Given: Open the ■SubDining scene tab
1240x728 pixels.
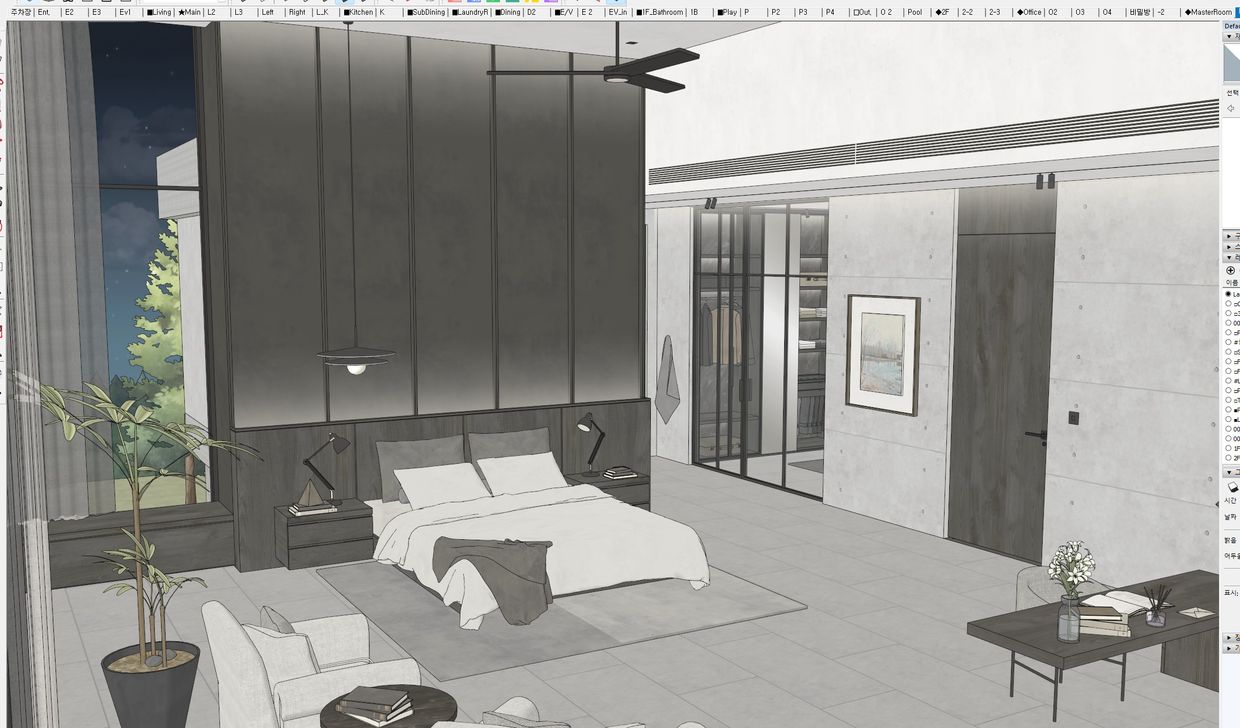Looking at the screenshot, I should [x=425, y=13].
